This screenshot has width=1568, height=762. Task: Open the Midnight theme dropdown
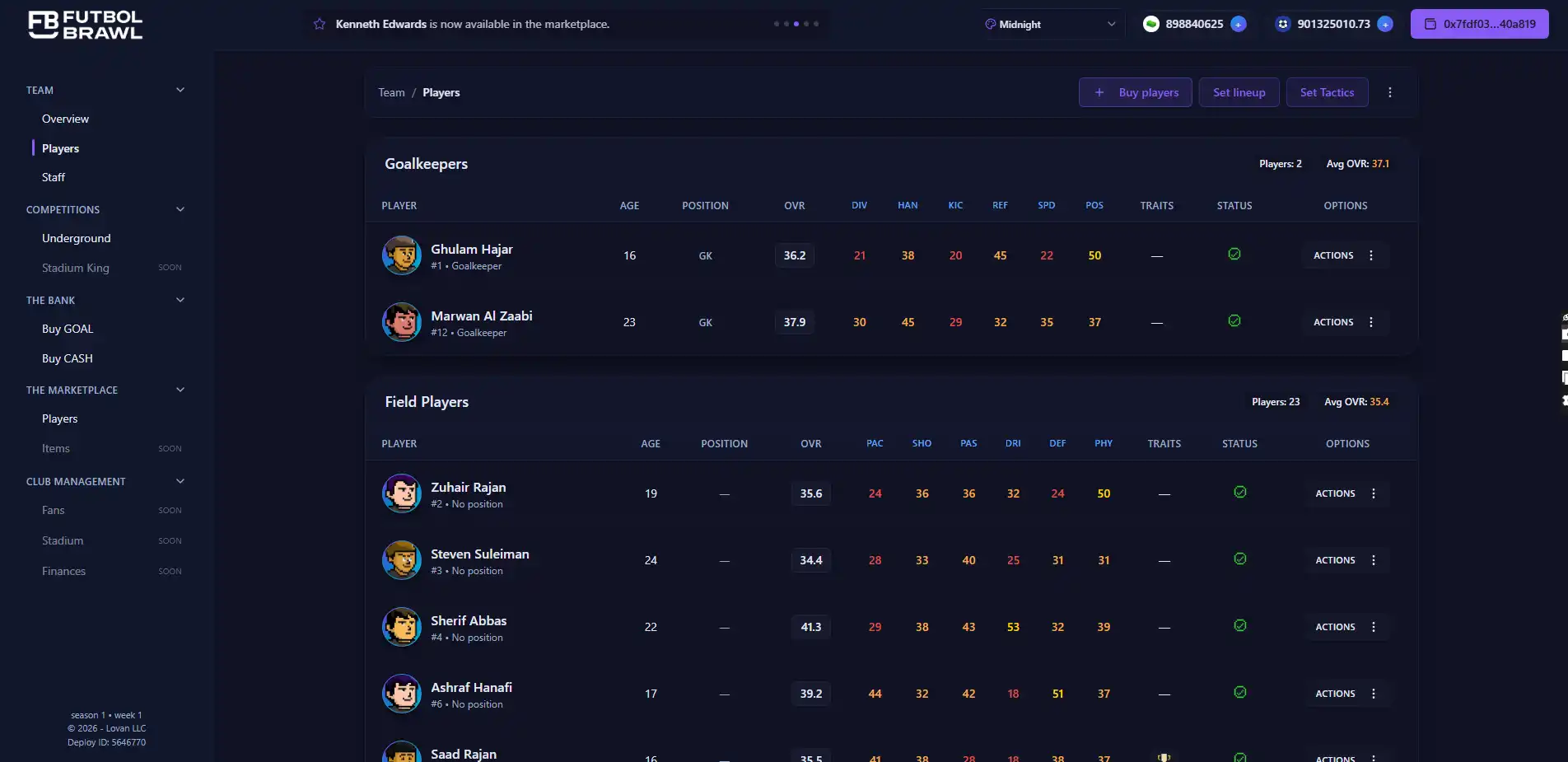pyautogui.click(x=1050, y=24)
